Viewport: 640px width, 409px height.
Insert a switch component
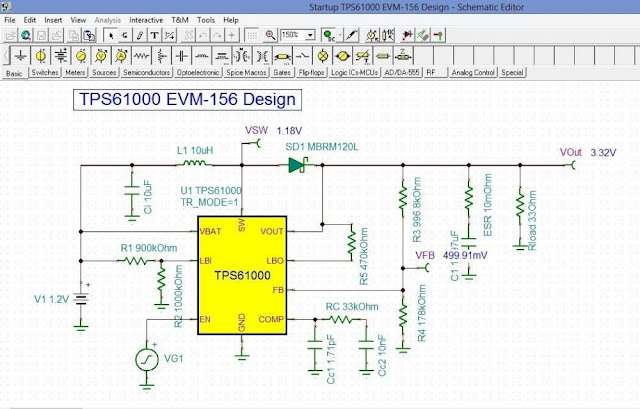[x=302, y=56]
